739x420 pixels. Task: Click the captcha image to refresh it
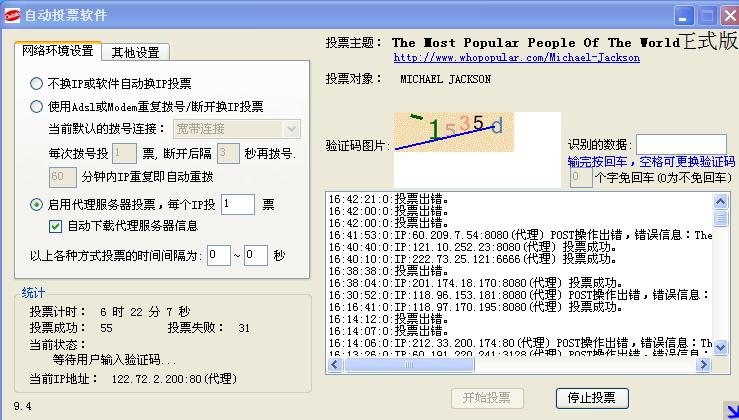click(x=453, y=132)
